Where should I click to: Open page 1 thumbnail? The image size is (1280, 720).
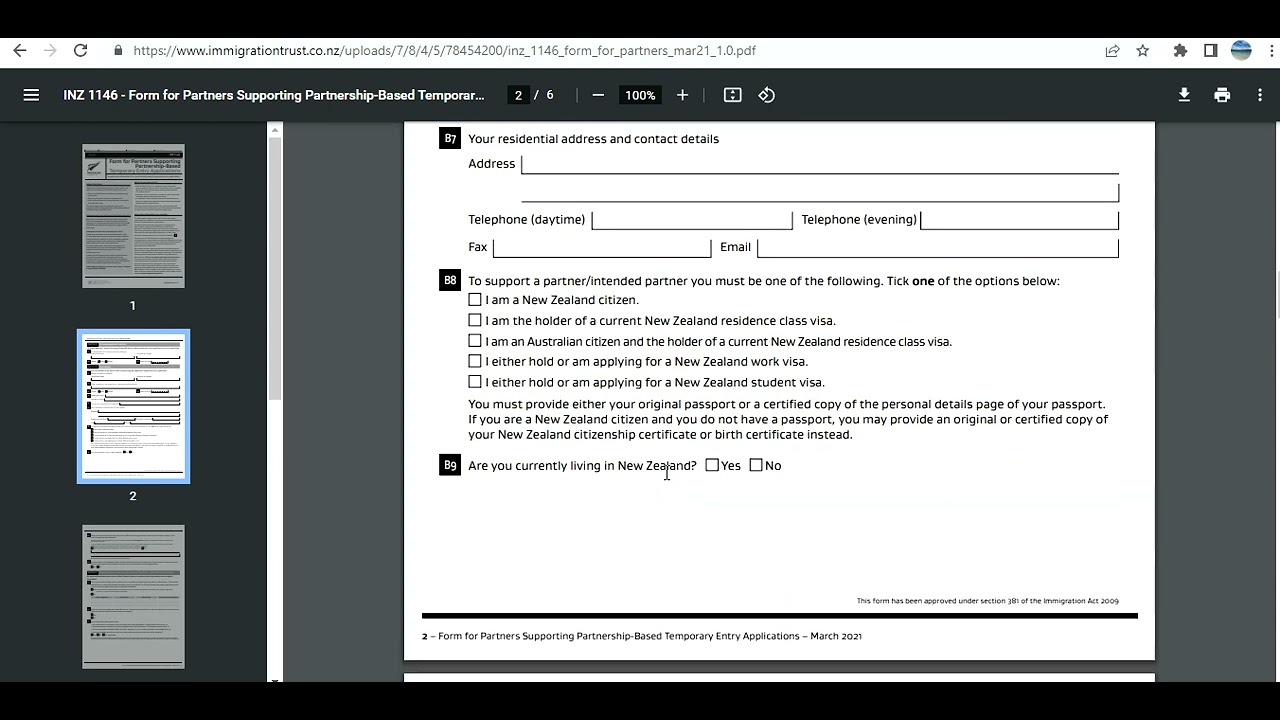[133, 216]
